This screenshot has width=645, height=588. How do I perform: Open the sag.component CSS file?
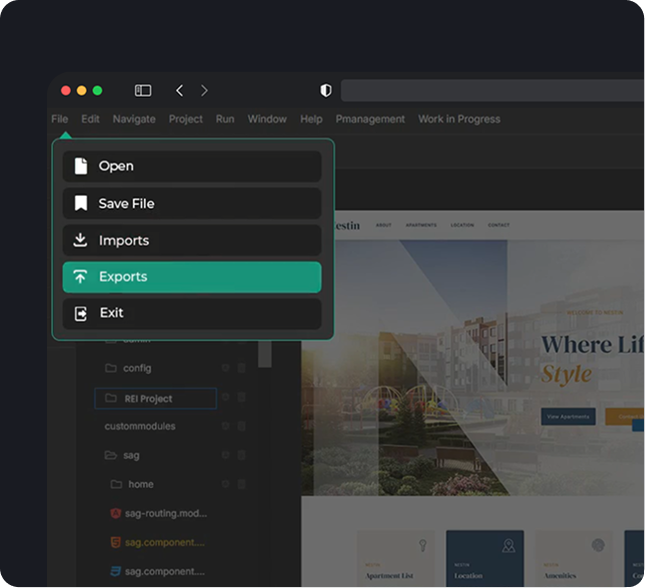(165, 572)
